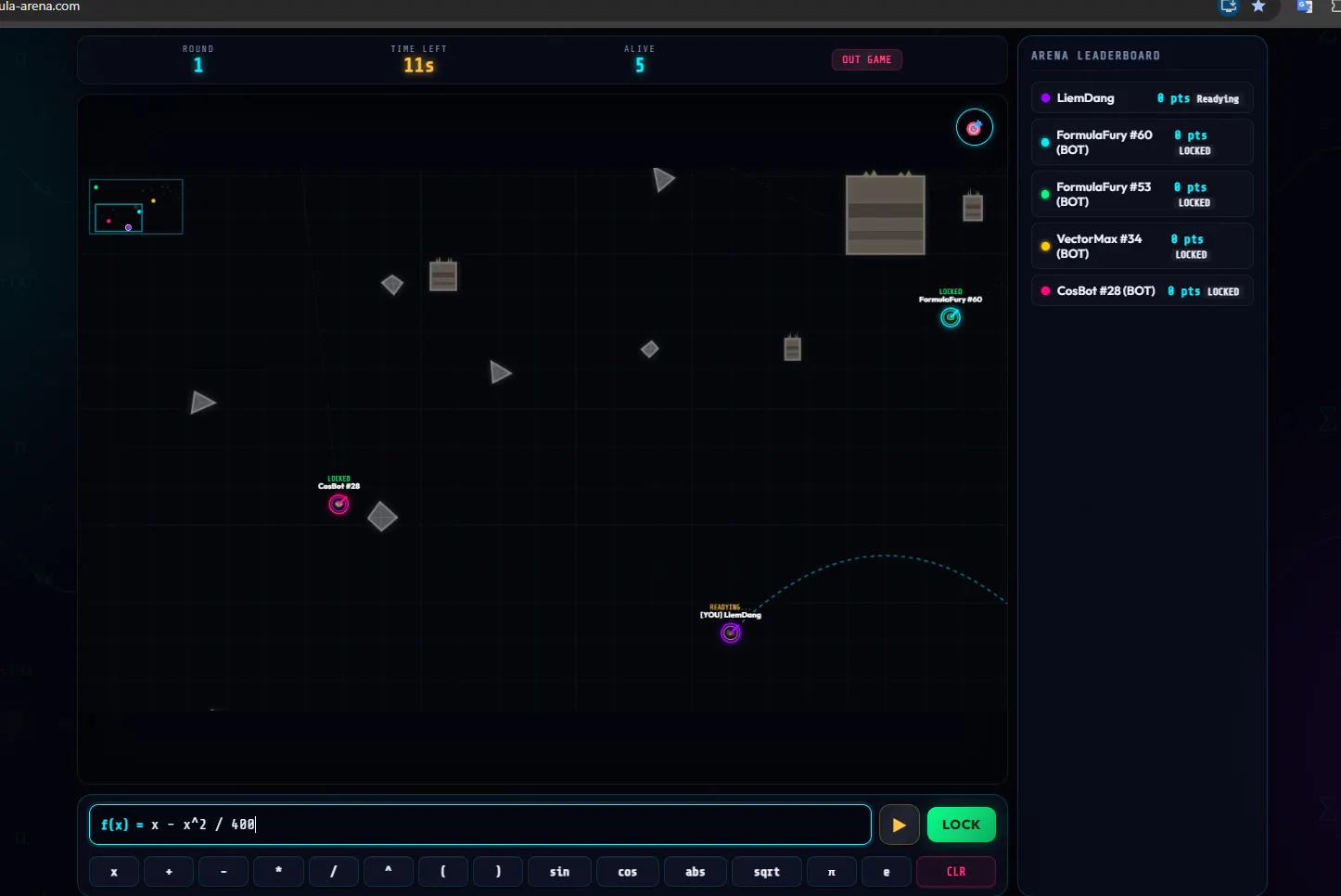This screenshot has height=896, width=1341.
Task: Insert sin function key
Action: pyautogui.click(x=560, y=872)
